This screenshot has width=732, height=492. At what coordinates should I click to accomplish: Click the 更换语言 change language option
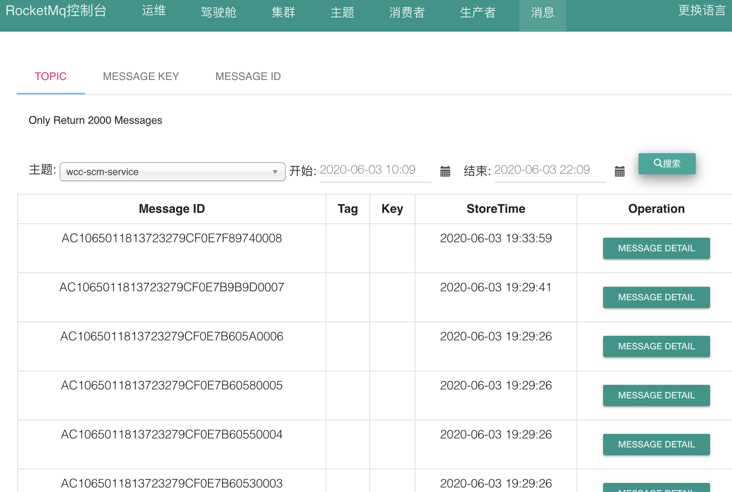[702, 10]
